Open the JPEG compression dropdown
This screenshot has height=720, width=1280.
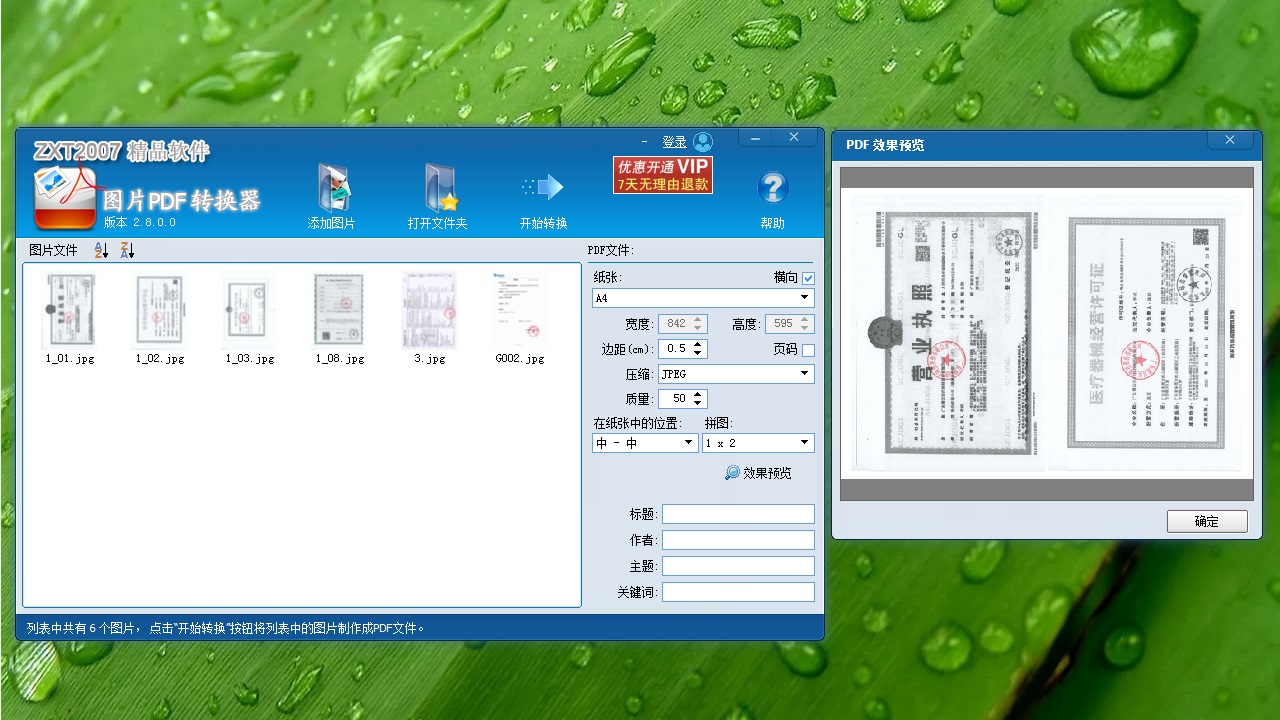(x=736, y=373)
